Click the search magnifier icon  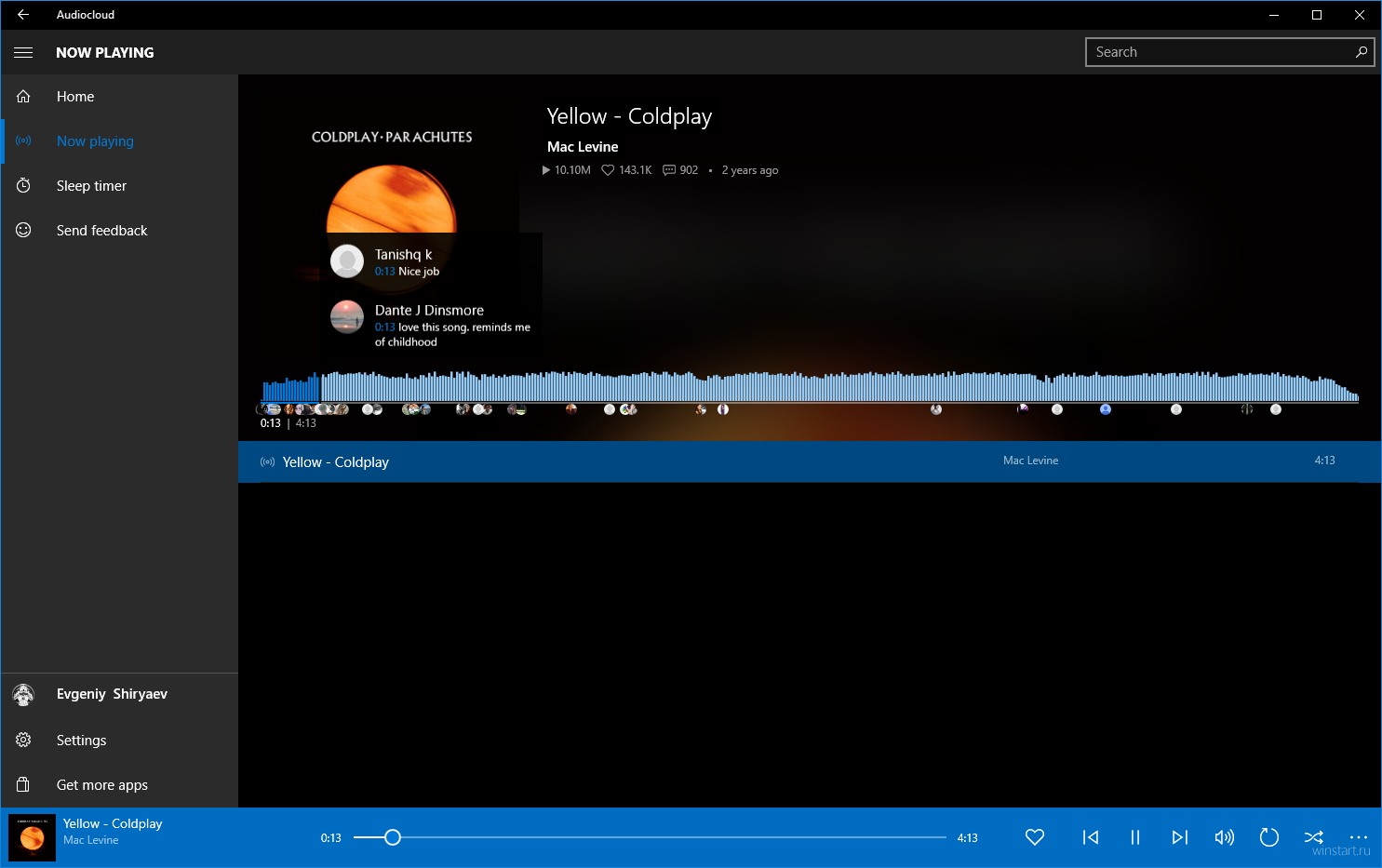click(x=1362, y=52)
